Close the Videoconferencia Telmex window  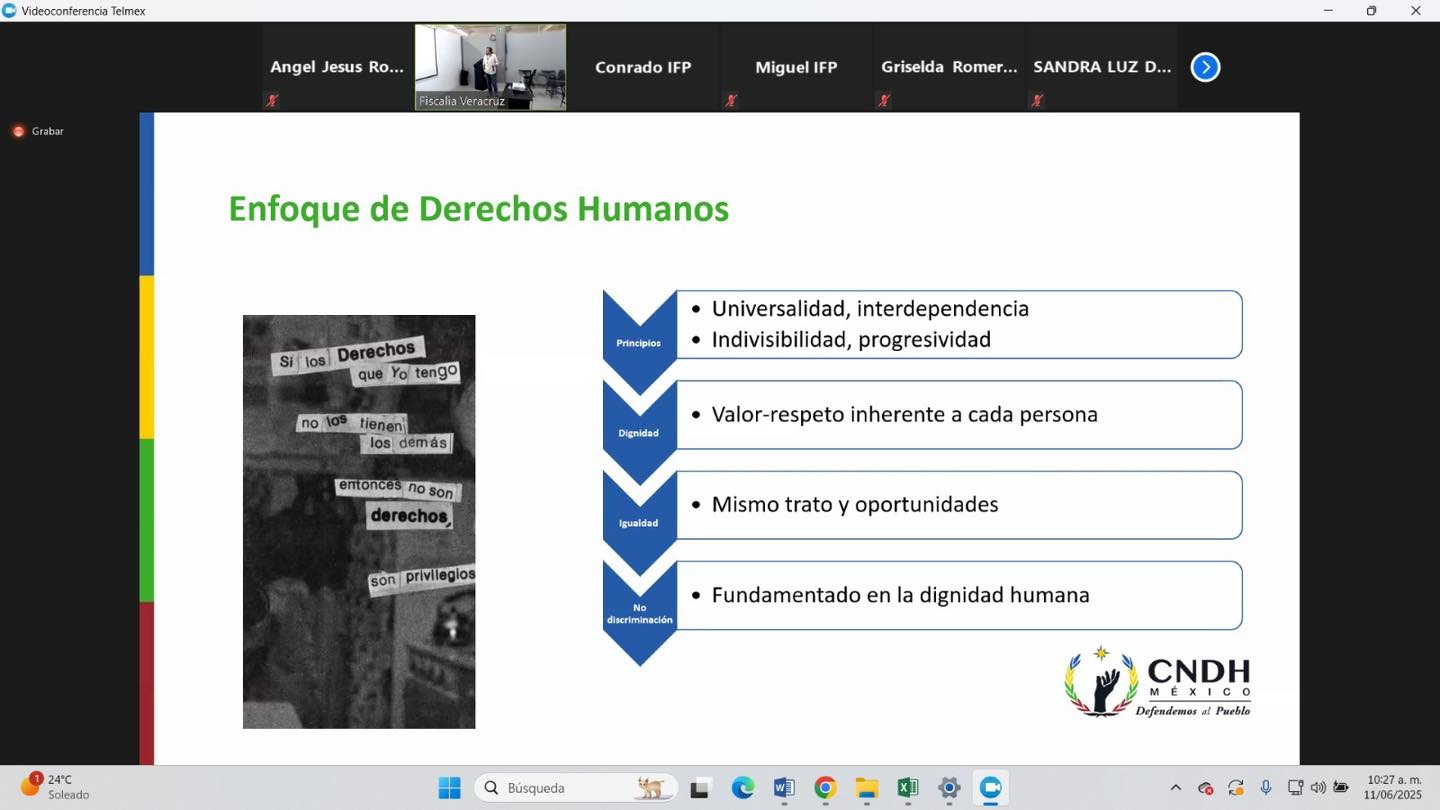pyautogui.click(x=1416, y=10)
